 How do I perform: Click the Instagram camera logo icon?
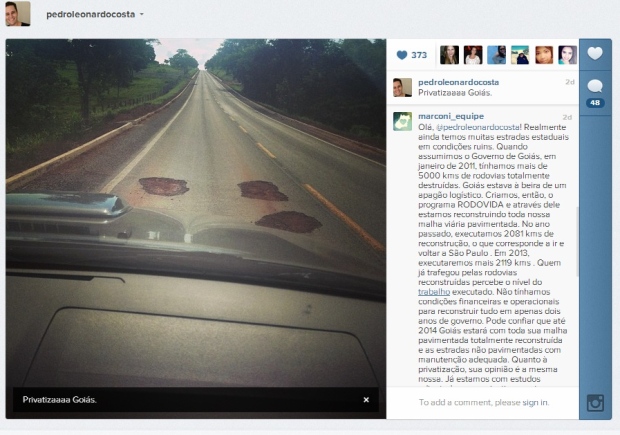pyautogui.click(x=595, y=403)
